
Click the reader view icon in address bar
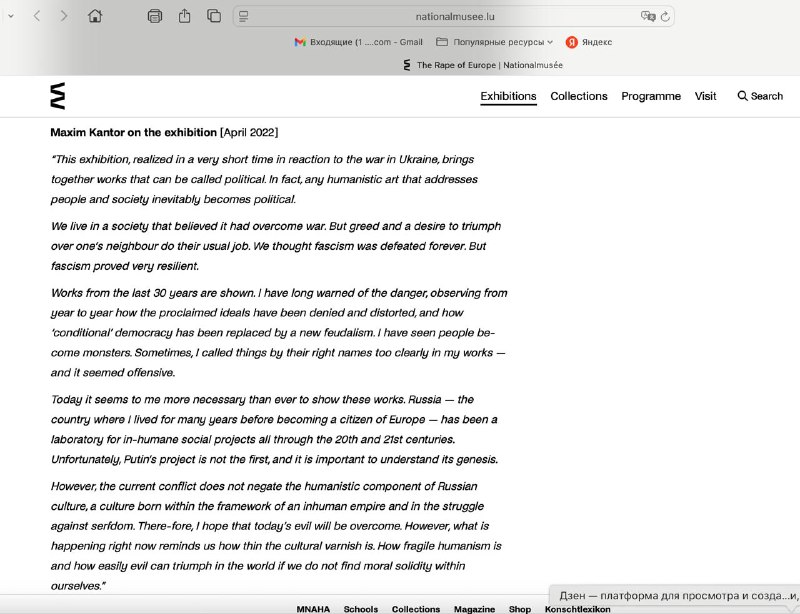point(243,16)
